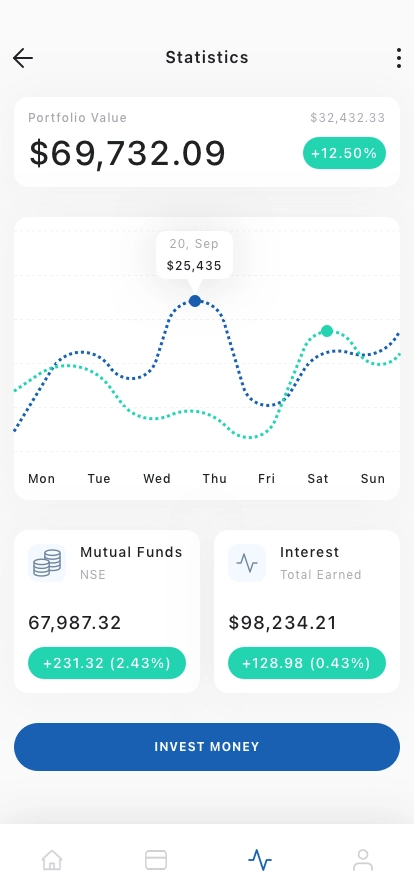This screenshot has width=414, height=896.
Task: Open the Home tab in bottom navigation
Action: click(52, 859)
